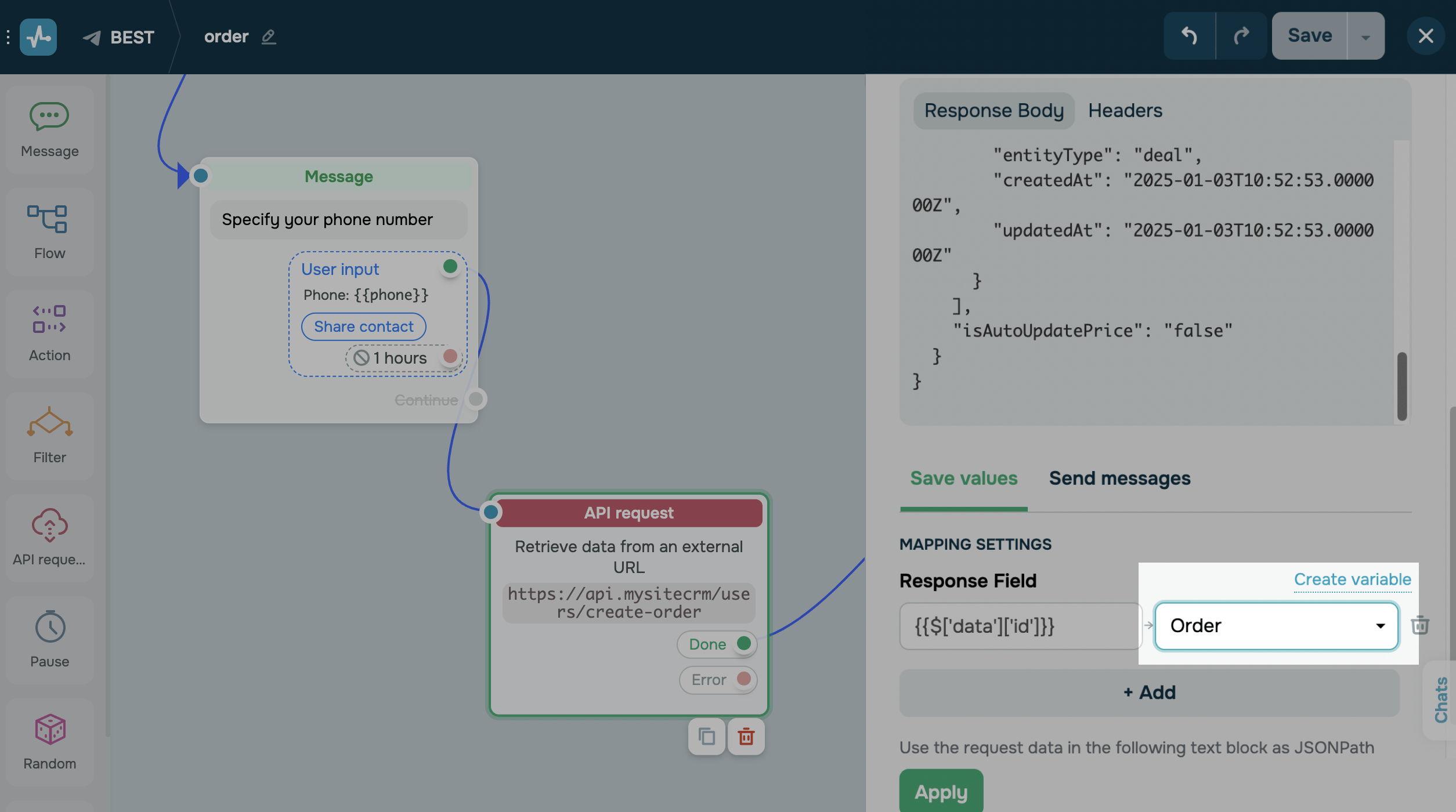Expand the Save button dropdown arrow
Viewport: 1456px width, 812px height.
click(x=1365, y=36)
